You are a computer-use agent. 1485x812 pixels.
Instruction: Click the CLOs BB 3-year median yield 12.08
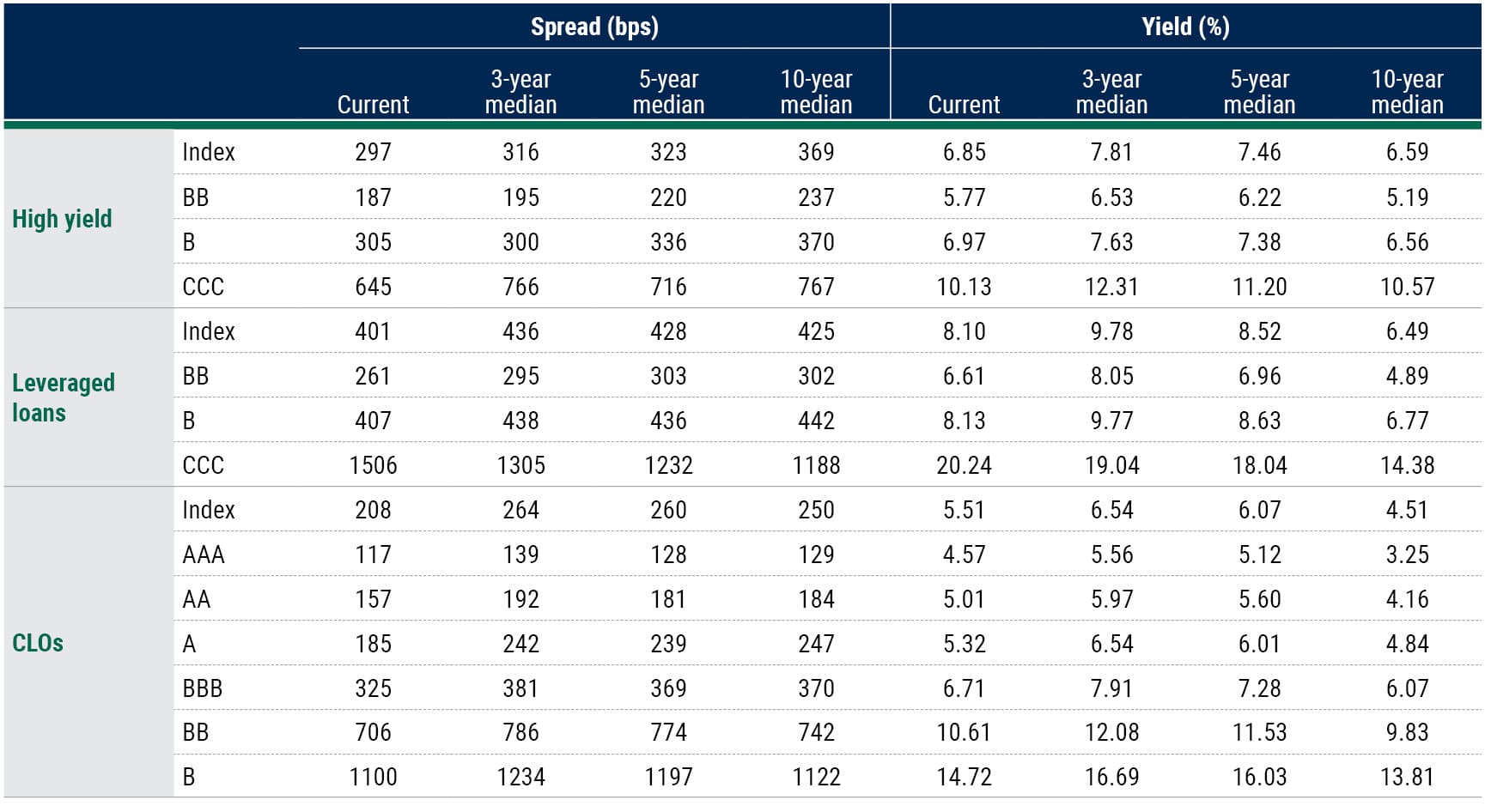coord(1111,732)
